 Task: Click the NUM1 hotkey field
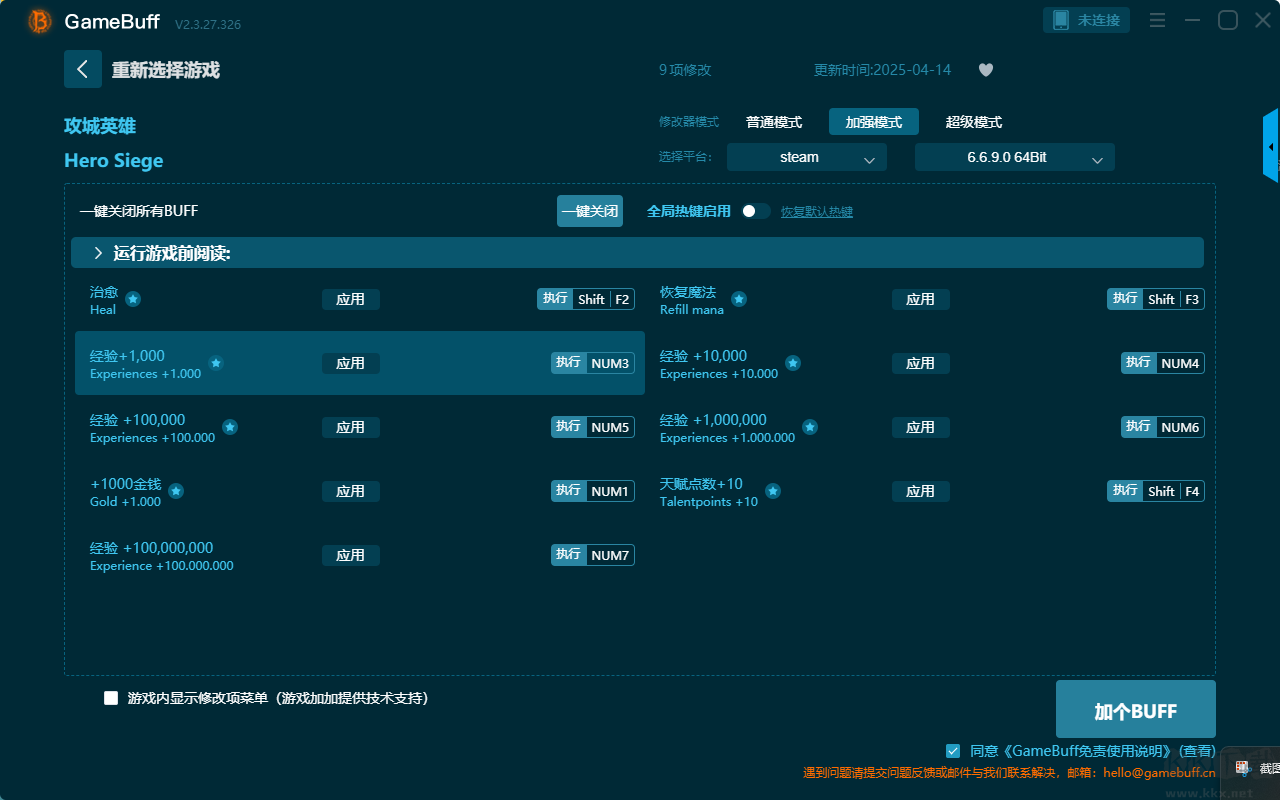click(x=593, y=491)
